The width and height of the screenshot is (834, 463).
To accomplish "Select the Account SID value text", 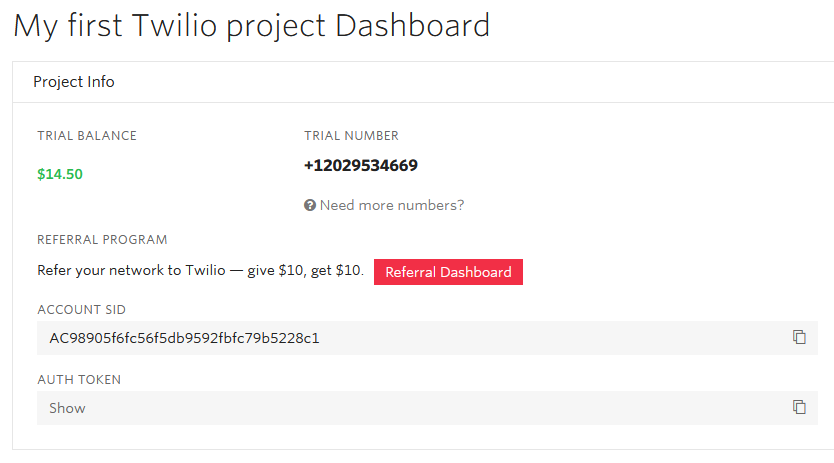I will [x=184, y=338].
